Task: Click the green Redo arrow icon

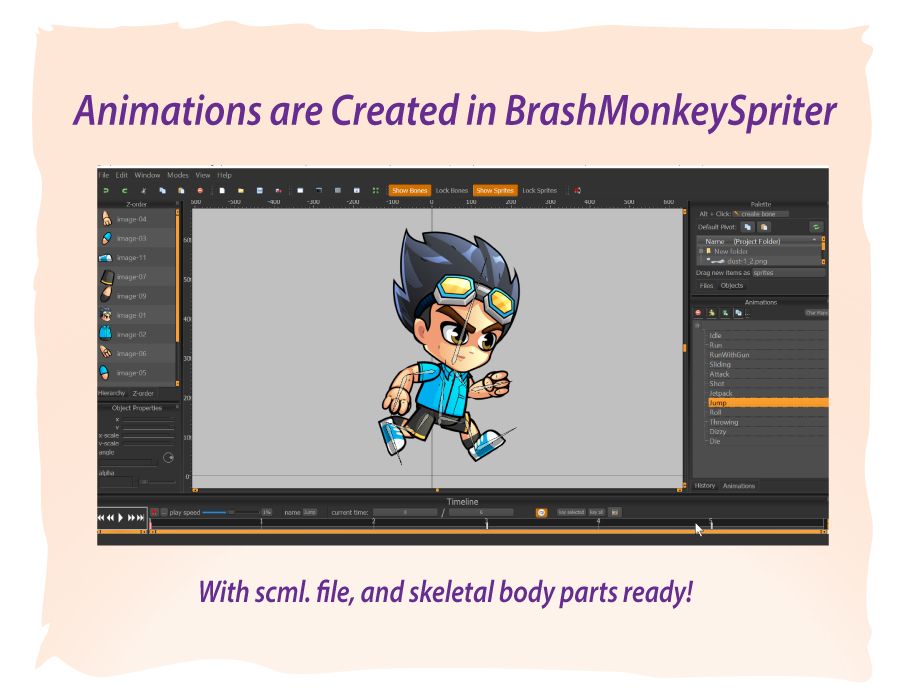Action: (124, 190)
